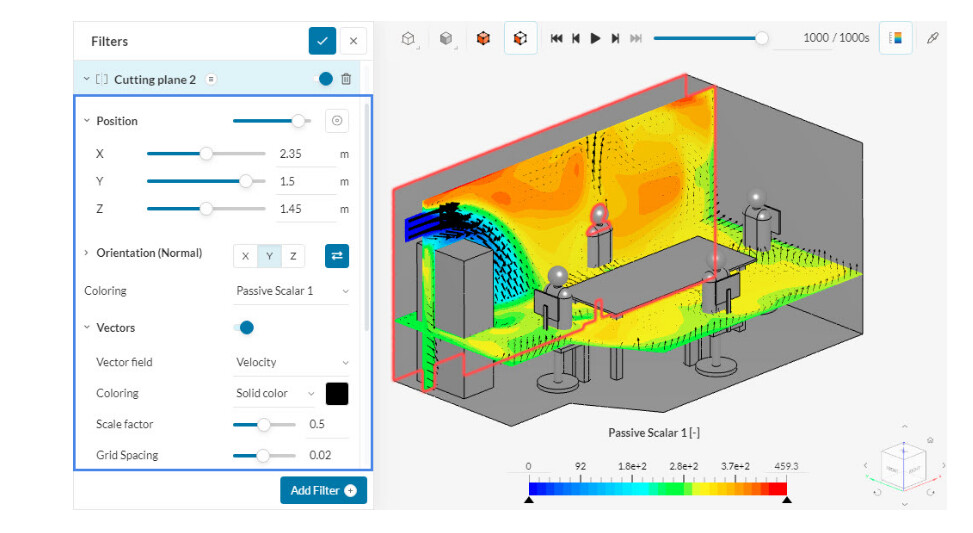
Task: Toggle the color legend button
Action: click(x=895, y=38)
